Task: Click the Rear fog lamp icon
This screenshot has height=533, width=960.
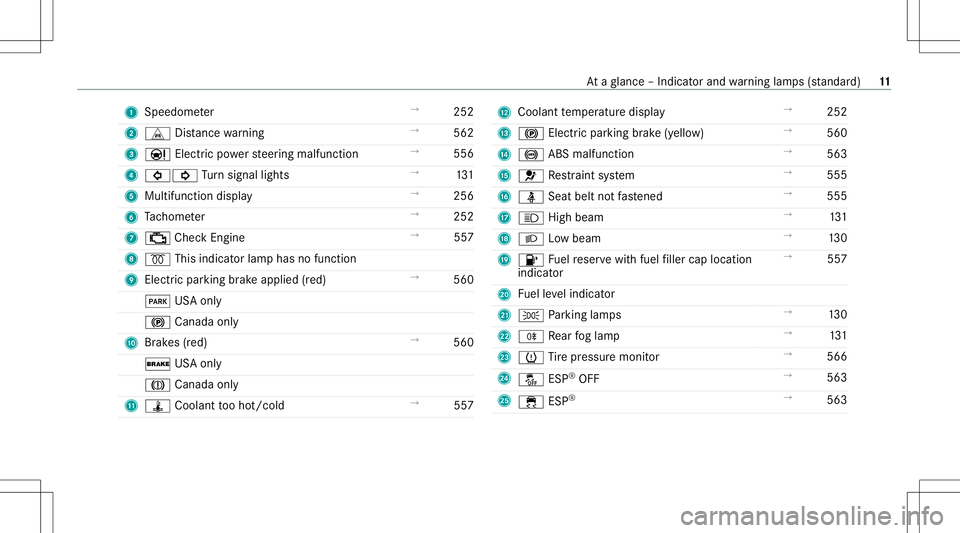Action: (531, 337)
